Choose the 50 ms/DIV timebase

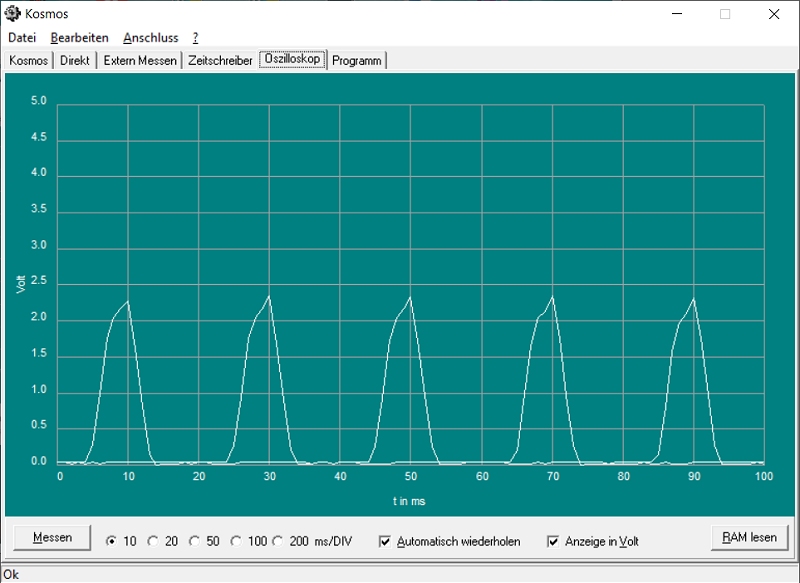click(x=194, y=541)
